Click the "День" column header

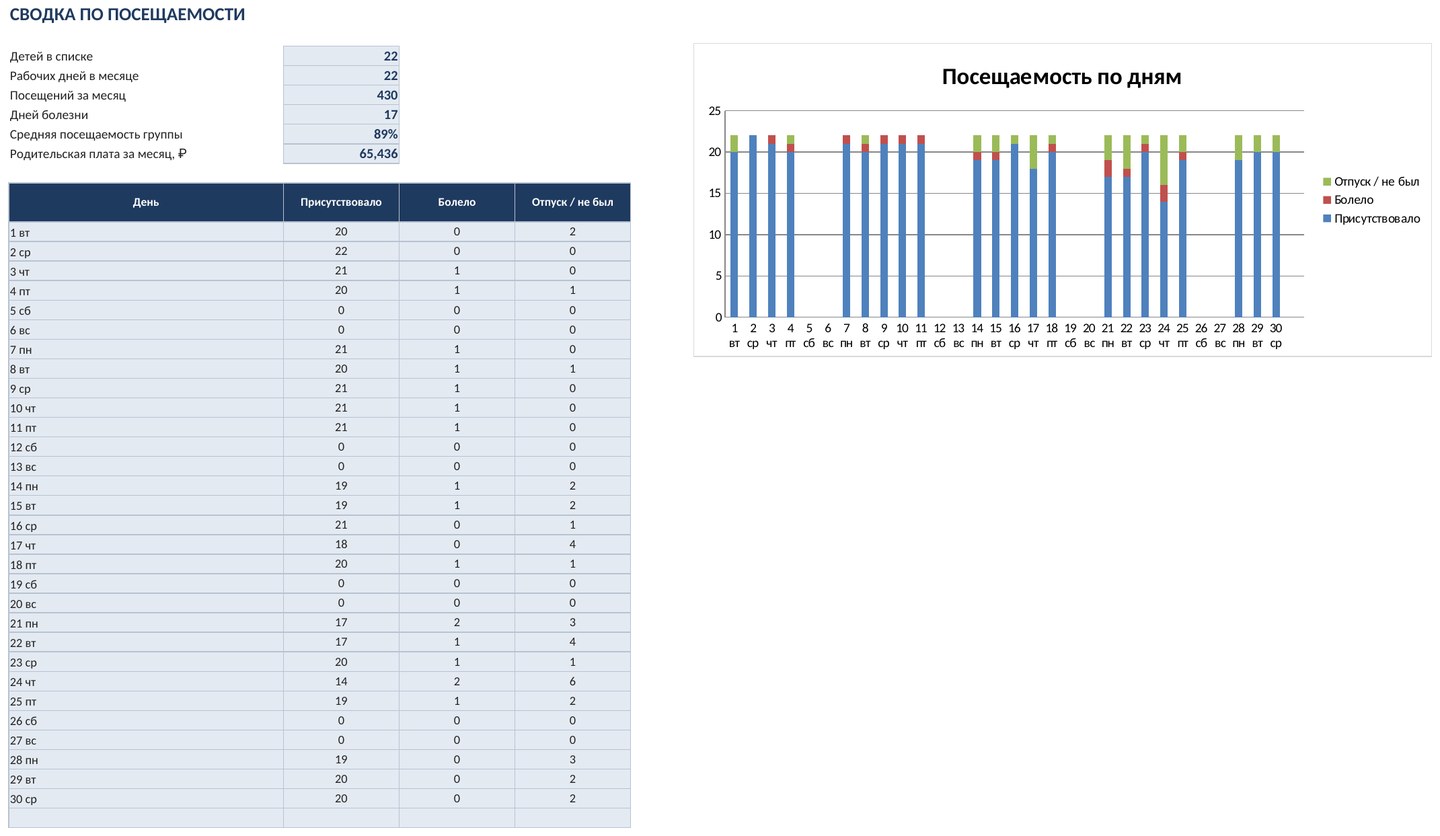coord(146,202)
